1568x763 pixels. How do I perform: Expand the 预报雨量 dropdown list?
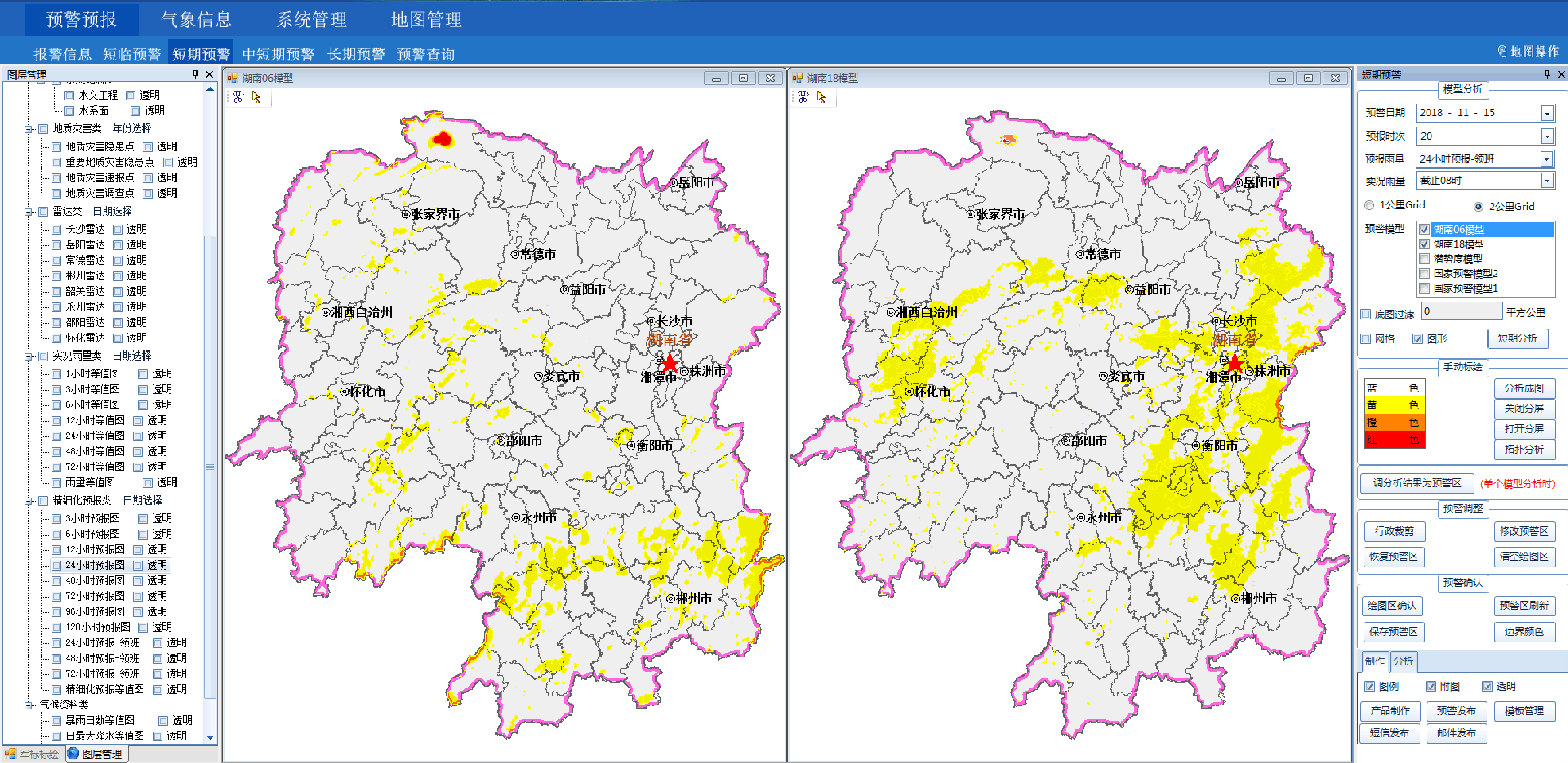(1547, 159)
